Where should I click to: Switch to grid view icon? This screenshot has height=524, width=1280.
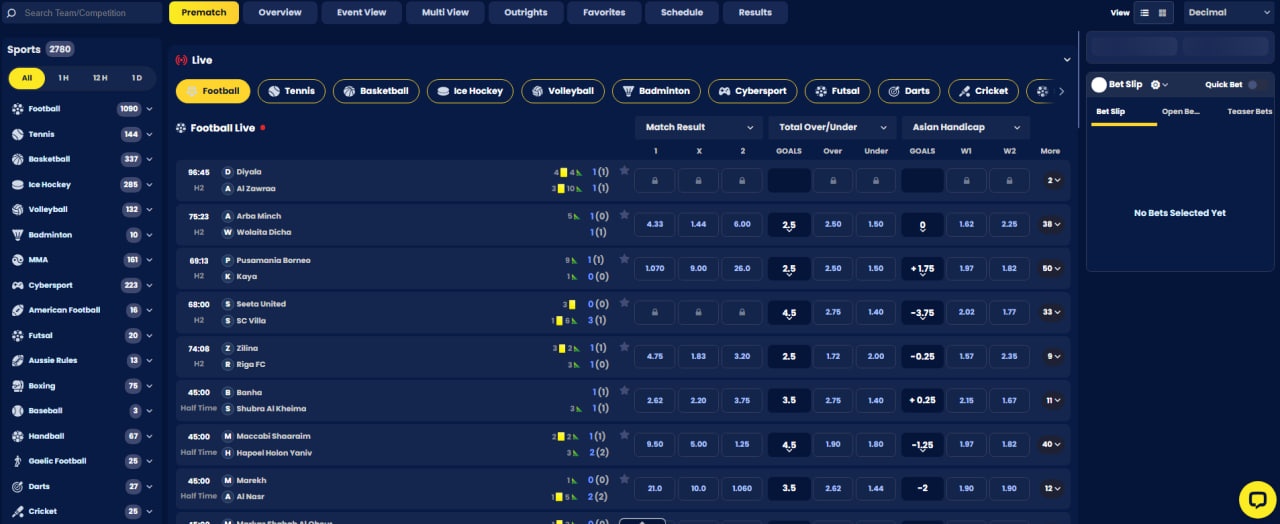click(1162, 13)
